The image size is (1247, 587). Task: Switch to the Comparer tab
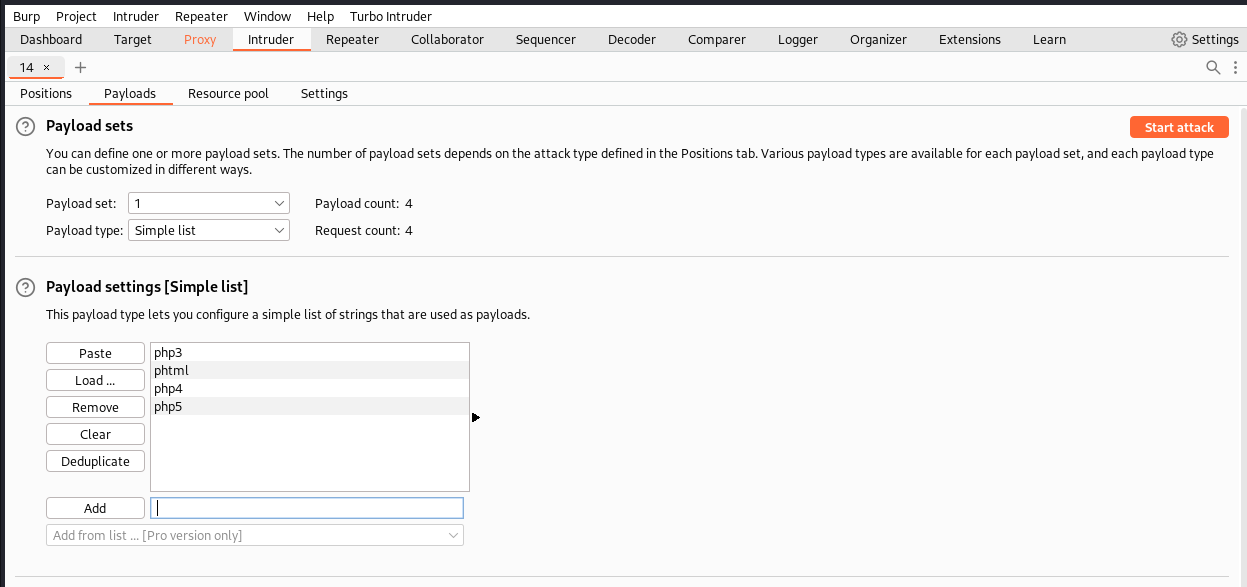[x=717, y=39]
